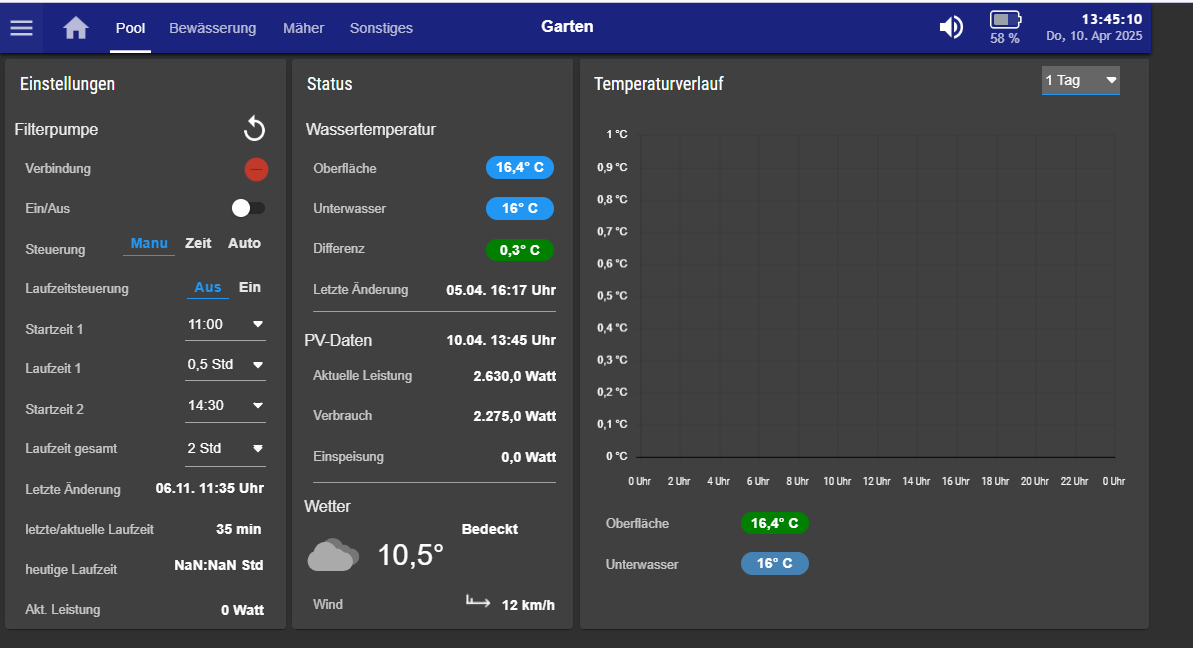Open the hamburger menu
The image size is (1193, 648).
(x=21, y=28)
